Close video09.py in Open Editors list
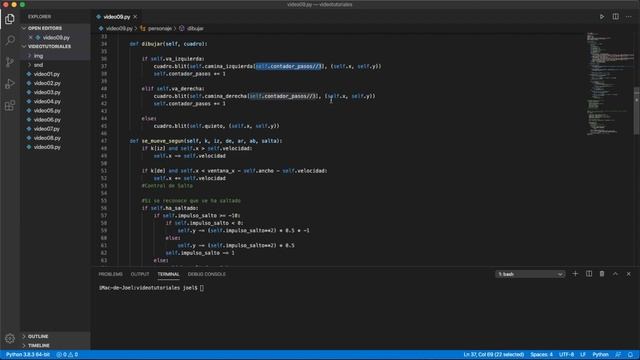This screenshot has height=360, width=640. point(31,37)
